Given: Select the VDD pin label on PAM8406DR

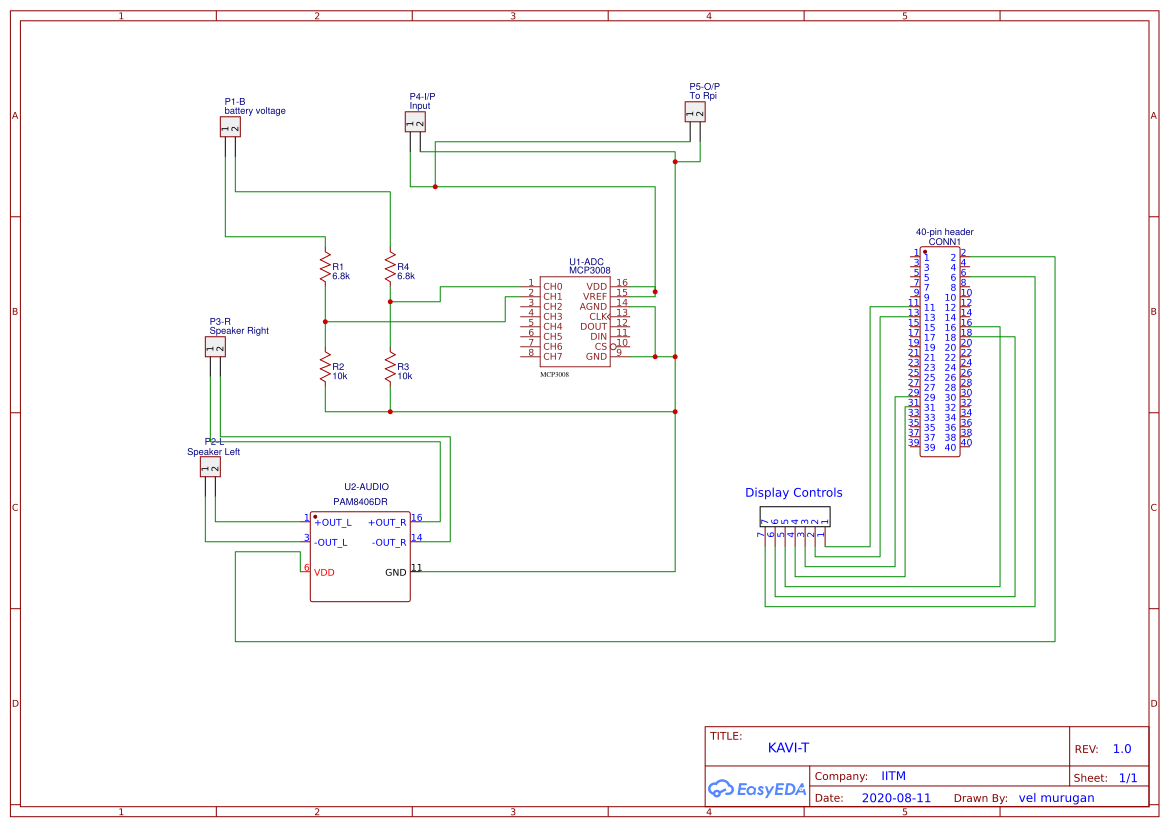Looking at the screenshot, I should point(322,571).
